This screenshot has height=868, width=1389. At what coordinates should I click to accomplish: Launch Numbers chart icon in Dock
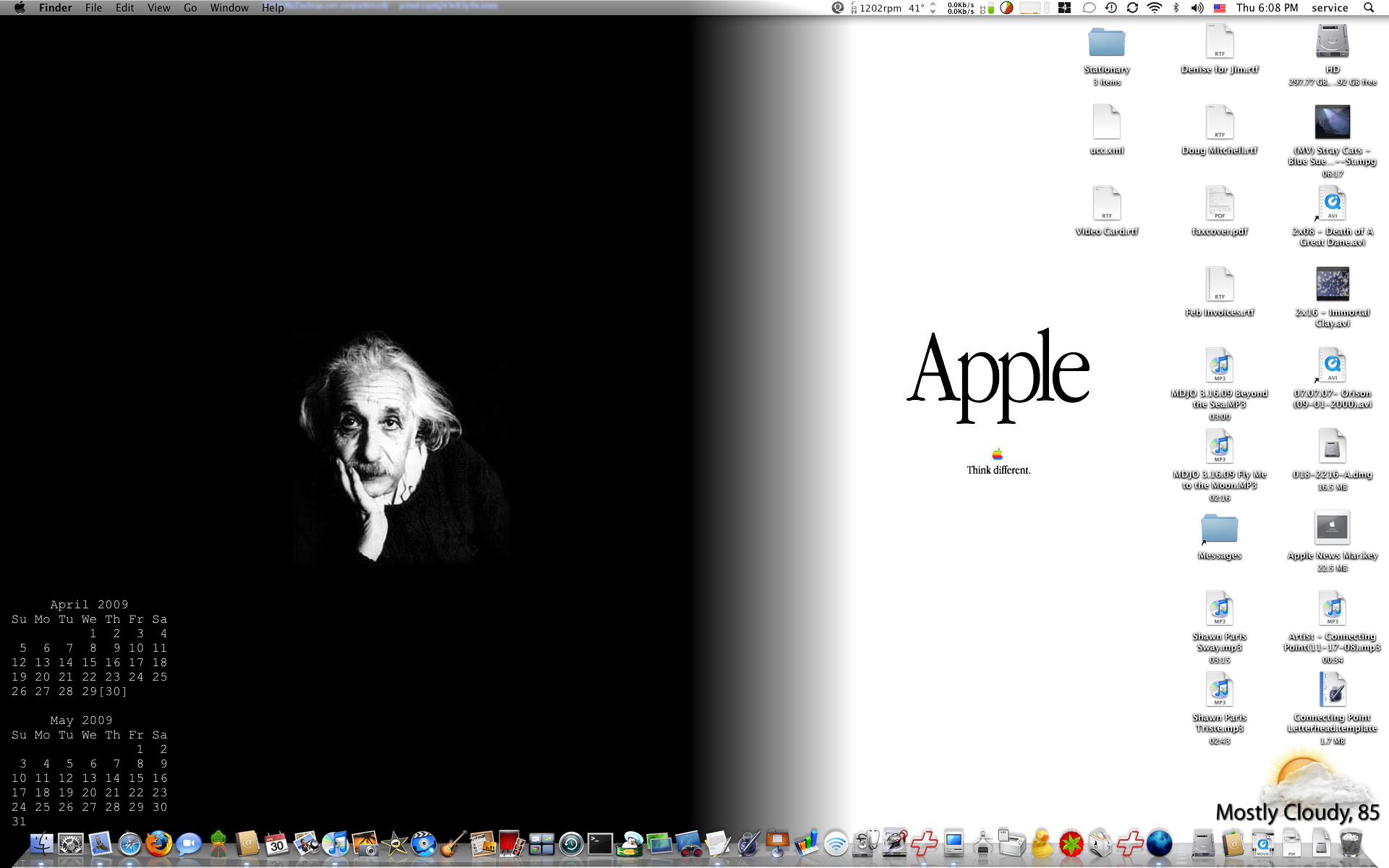click(x=807, y=843)
